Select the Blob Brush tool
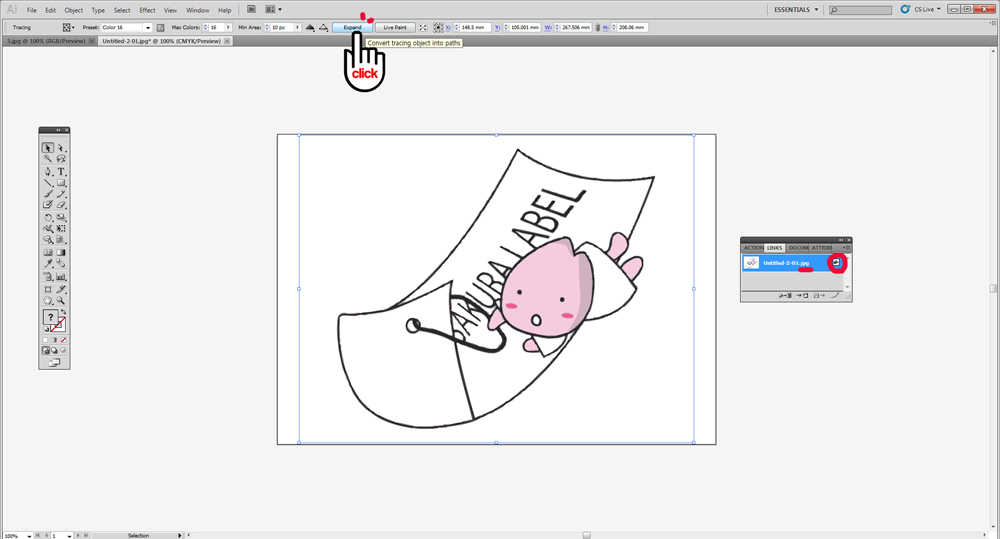This screenshot has height=539, width=1000. coord(48,205)
